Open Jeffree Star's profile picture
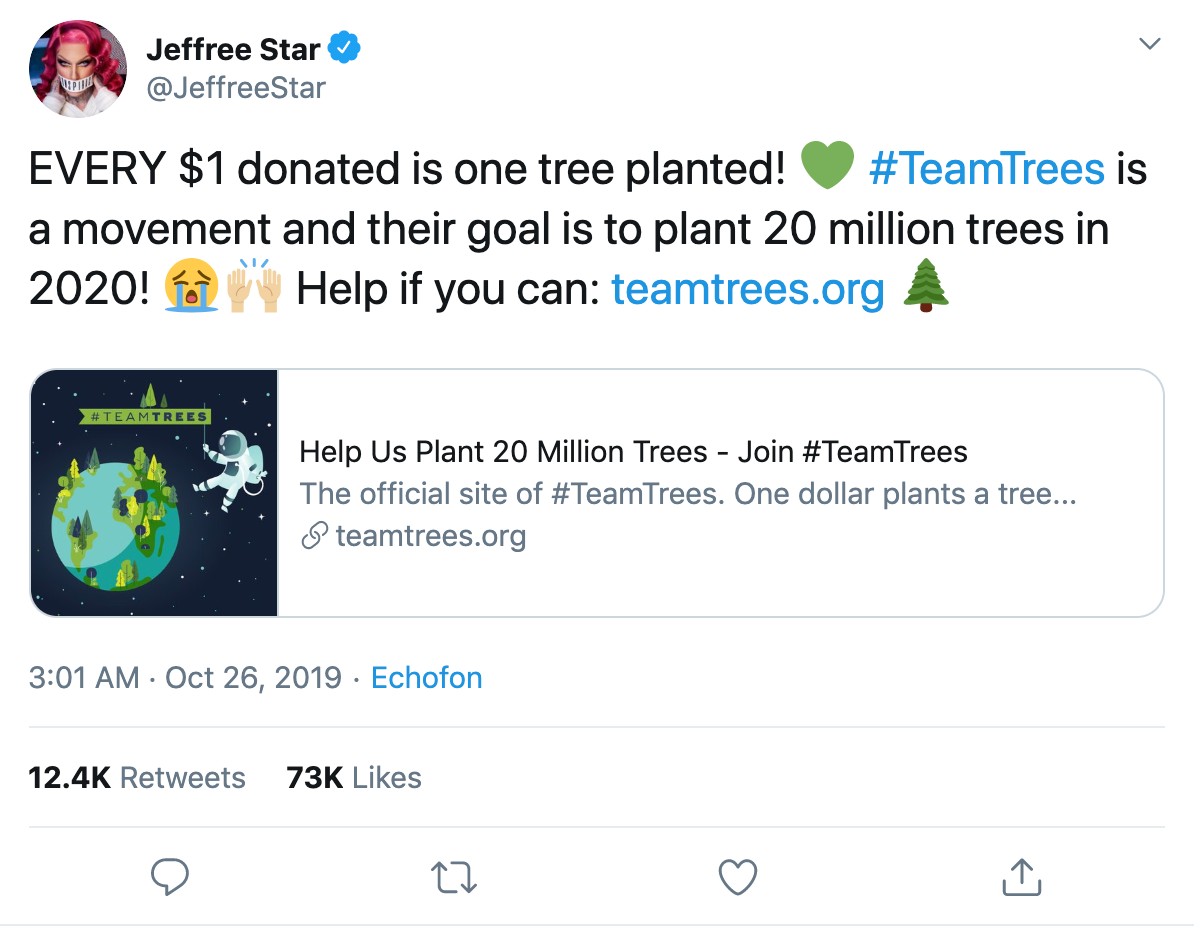1194x926 pixels. 78,69
